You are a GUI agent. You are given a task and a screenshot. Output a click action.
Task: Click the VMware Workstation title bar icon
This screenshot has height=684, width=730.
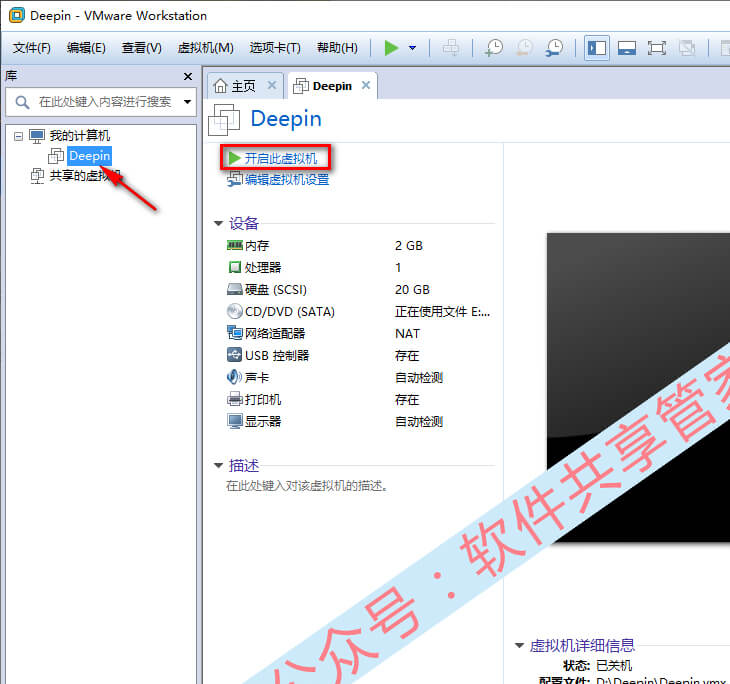(17, 15)
